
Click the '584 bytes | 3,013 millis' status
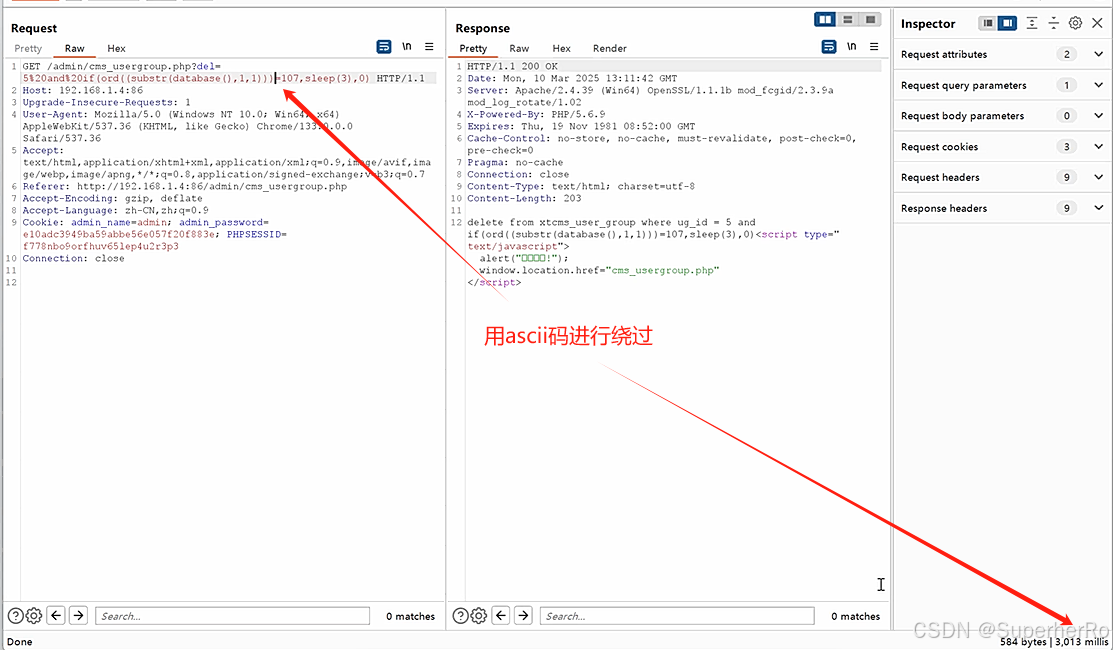click(1054, 641)
